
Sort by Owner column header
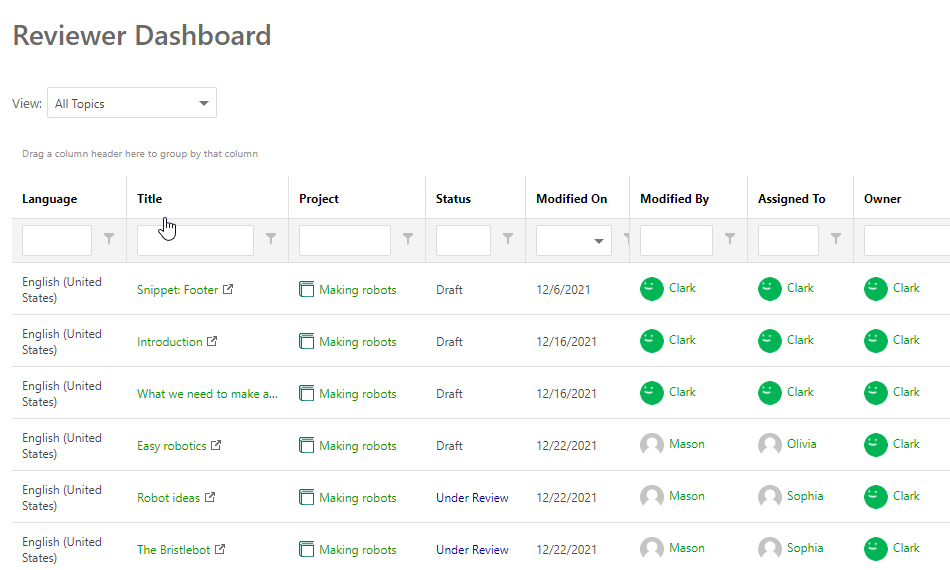click(882, 199)
